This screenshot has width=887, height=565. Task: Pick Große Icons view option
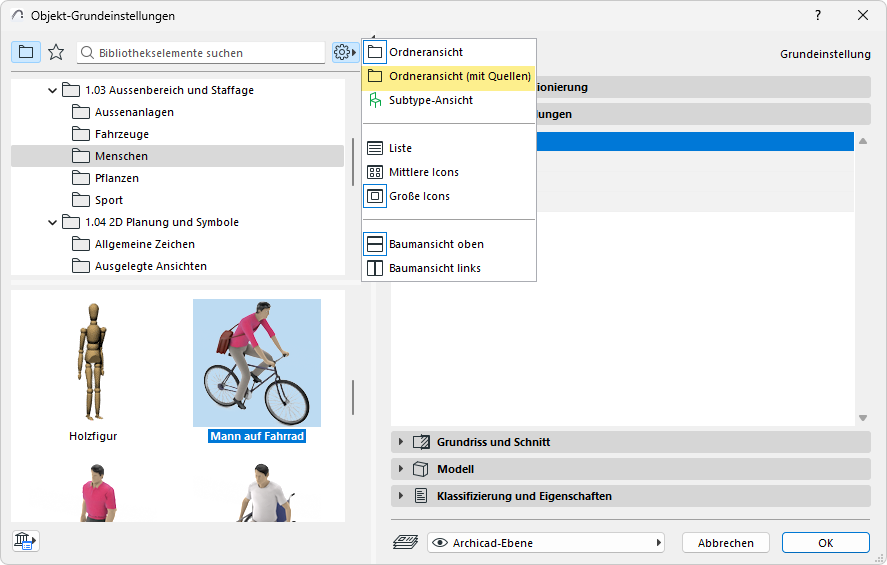point(418,196)
